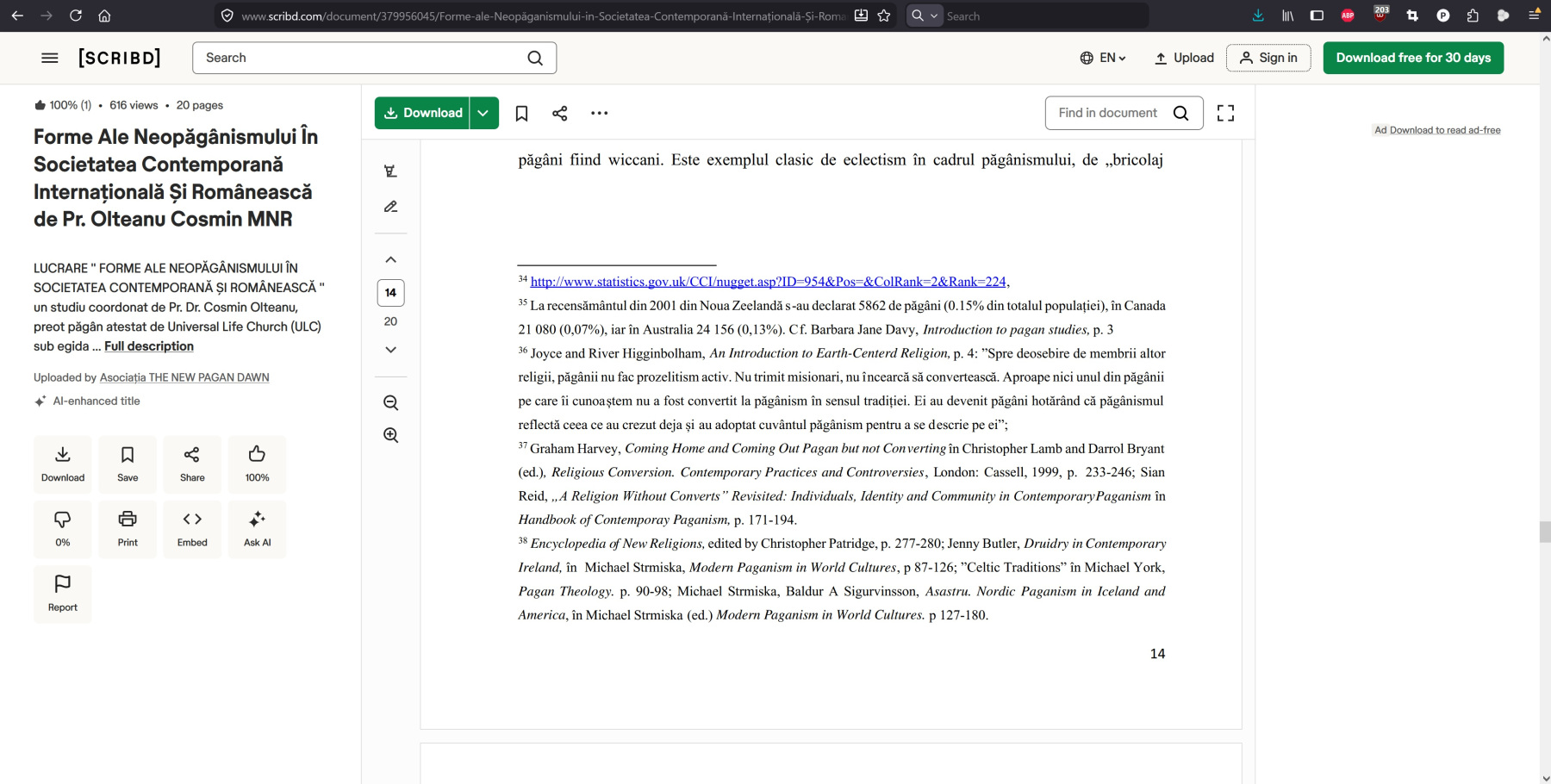
Task: Expand the Download options dropdown arrow
Action: point(483,114)
